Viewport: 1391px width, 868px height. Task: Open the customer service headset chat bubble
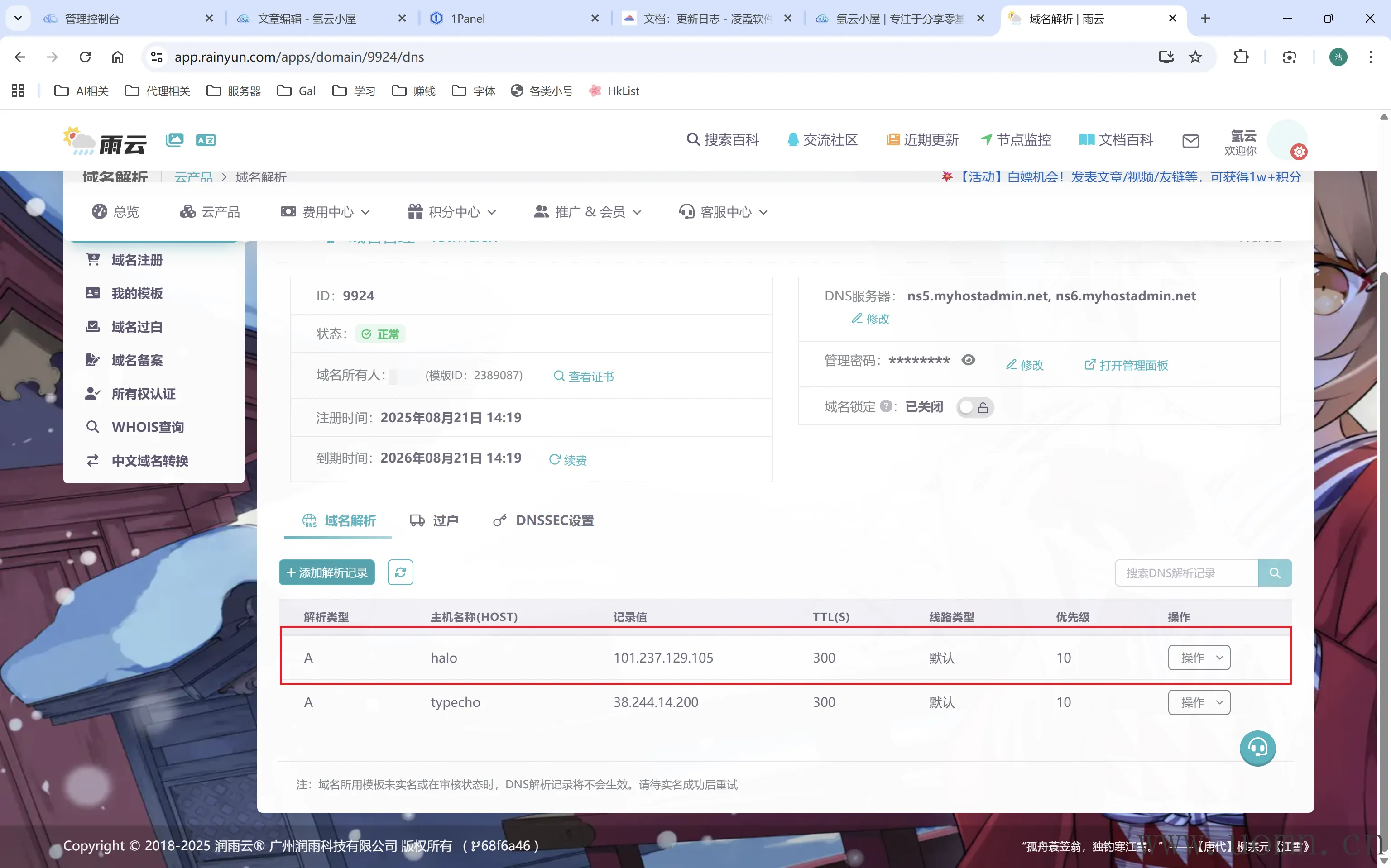1257,748
